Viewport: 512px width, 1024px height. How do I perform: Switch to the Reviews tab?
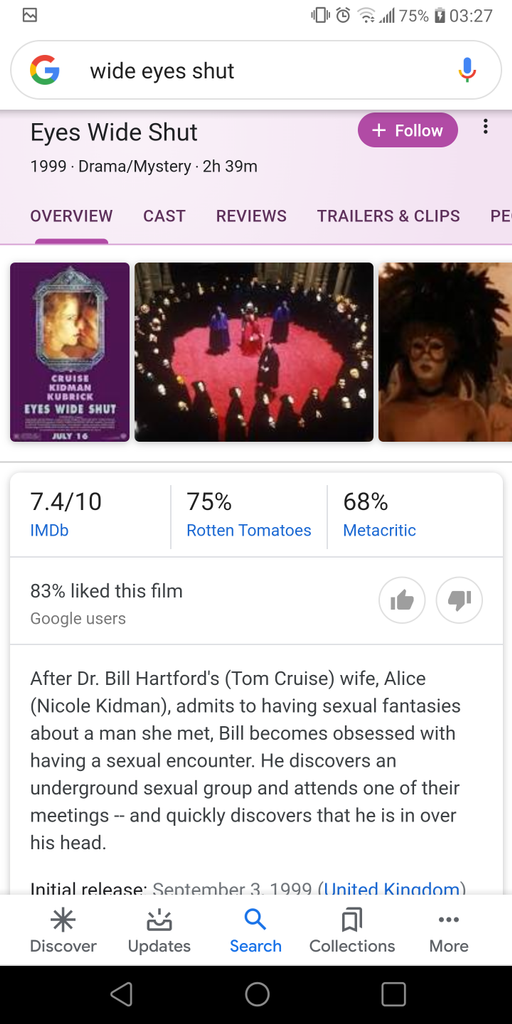coord(251,216)
